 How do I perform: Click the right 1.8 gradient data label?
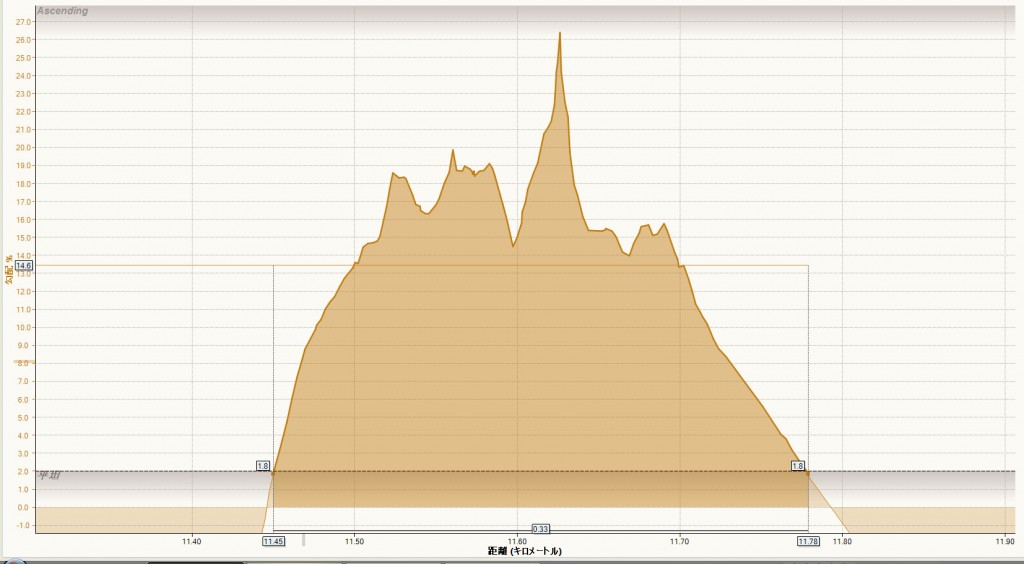coord(797,466)
